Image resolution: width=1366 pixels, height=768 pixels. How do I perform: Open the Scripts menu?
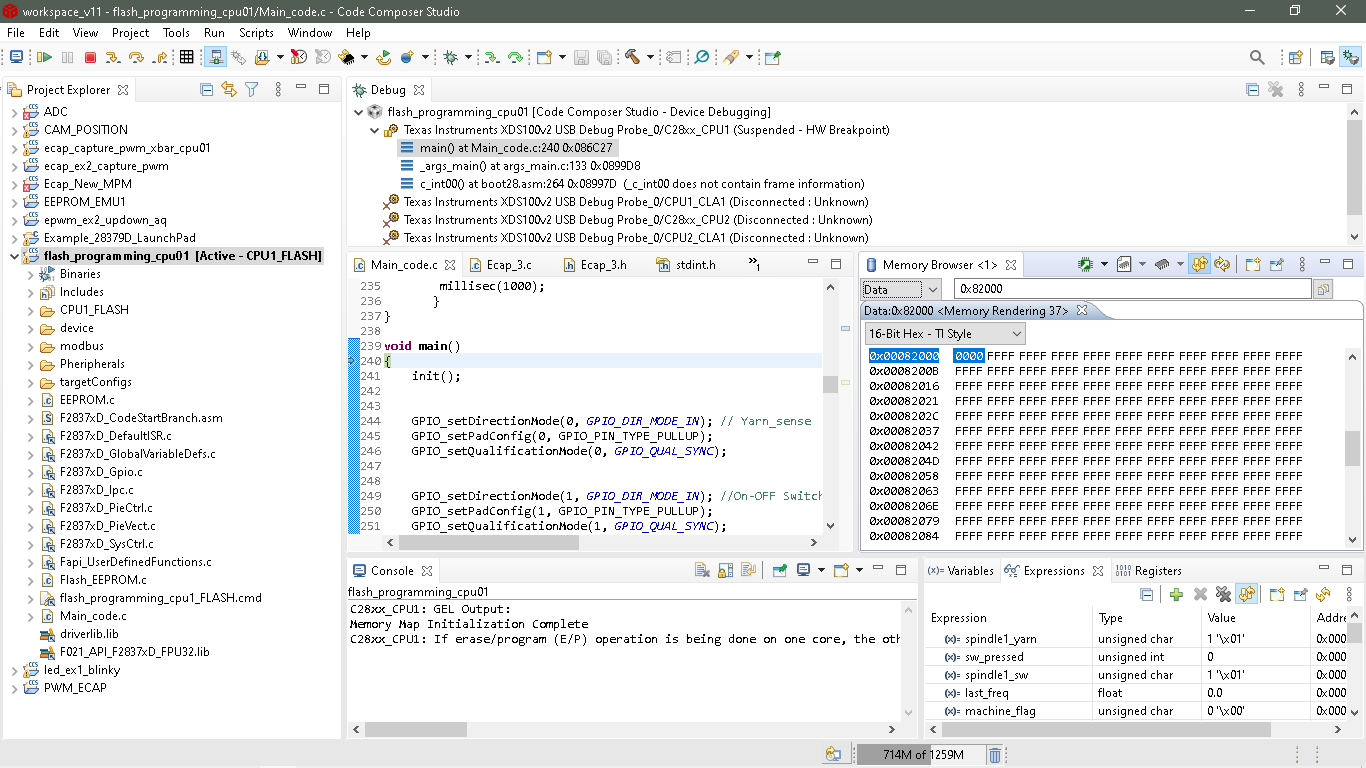256,32
